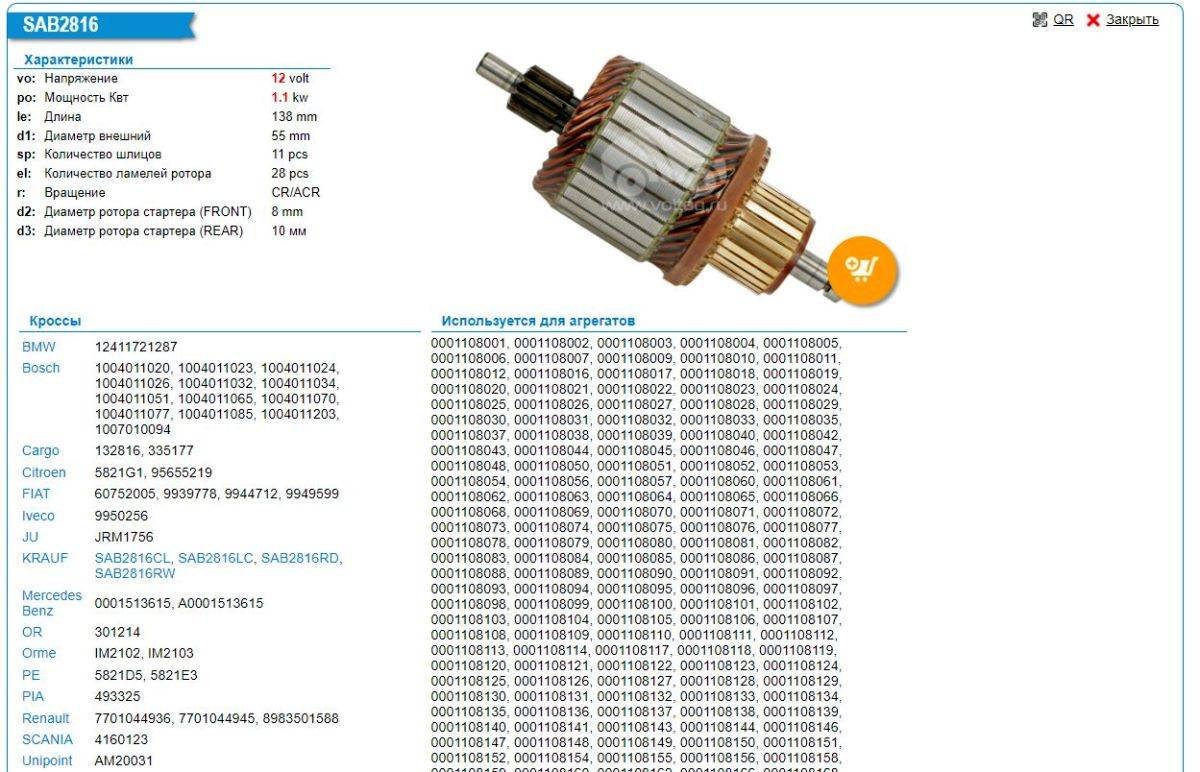Select the Renault brand in crosses

point(46,718)
